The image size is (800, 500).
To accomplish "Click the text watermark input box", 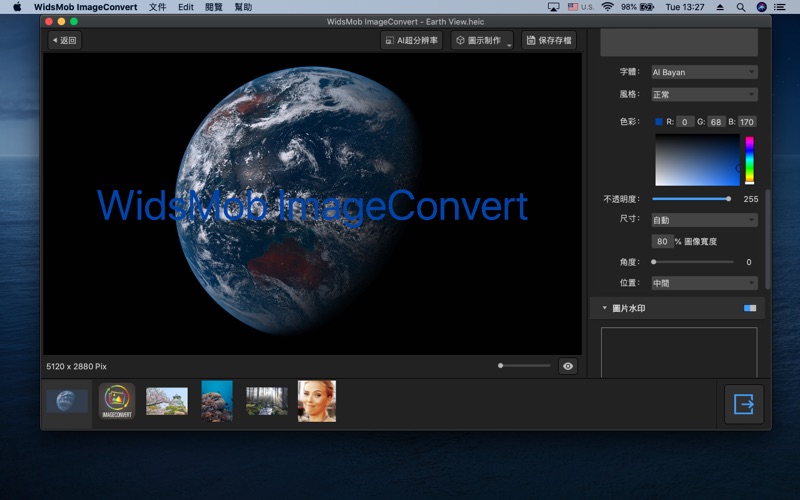I will pyautogui.click(x=679, y=43).
